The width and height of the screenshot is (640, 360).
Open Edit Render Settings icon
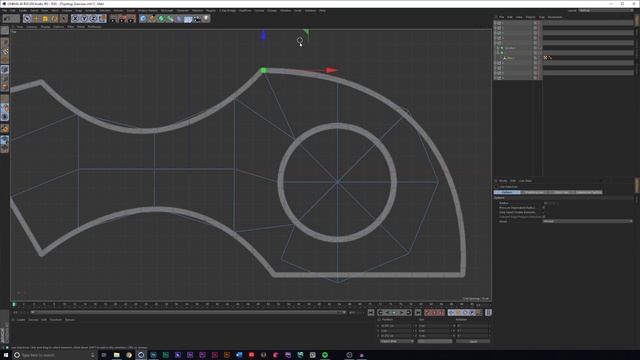(x=131, y=18)
